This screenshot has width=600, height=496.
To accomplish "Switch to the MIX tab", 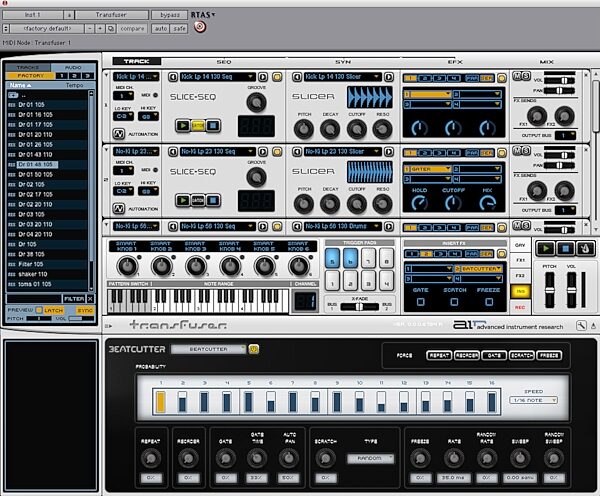I will click(546, 62).
